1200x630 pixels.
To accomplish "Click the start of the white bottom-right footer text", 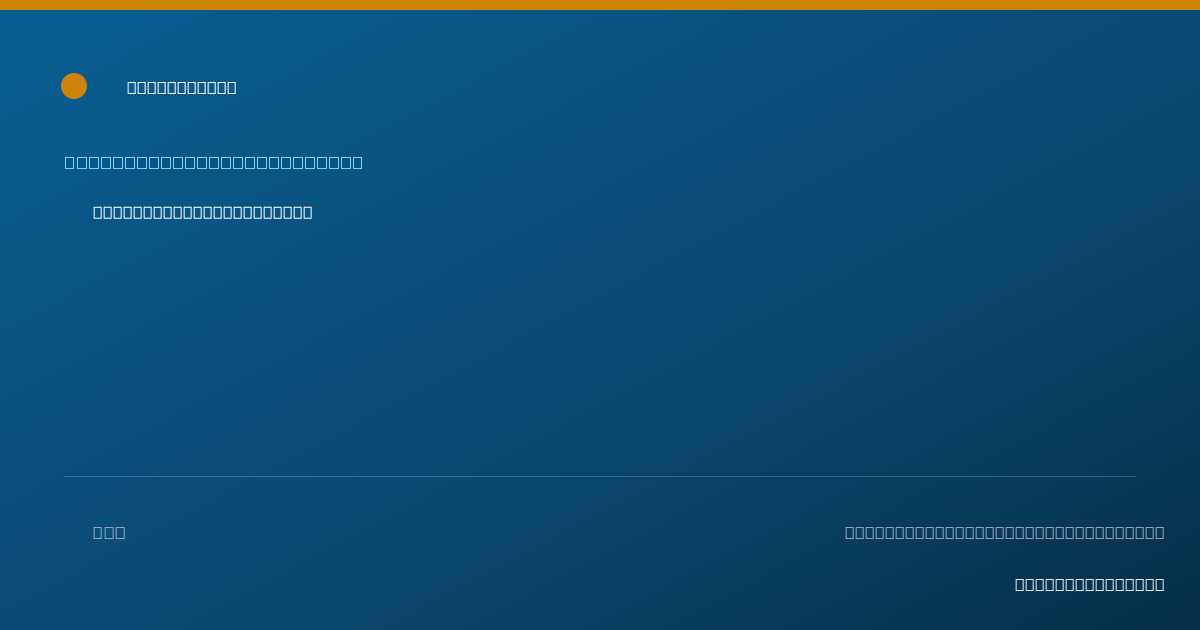I will 1020,584.
